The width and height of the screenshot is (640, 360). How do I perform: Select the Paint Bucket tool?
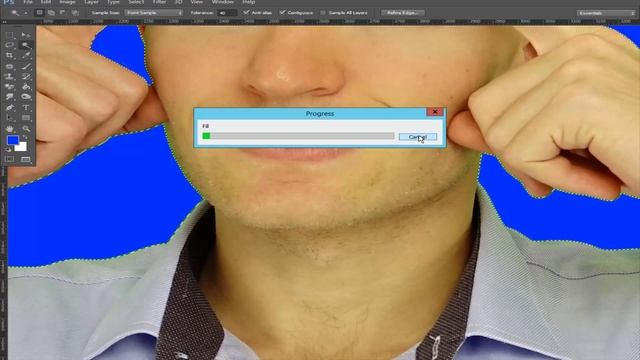pos(26,87)
